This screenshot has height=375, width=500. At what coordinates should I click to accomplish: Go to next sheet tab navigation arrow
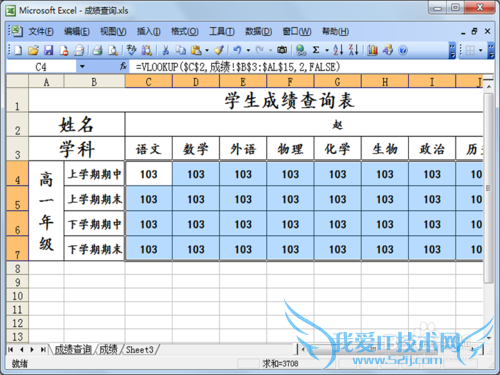[x=32, y=349]
